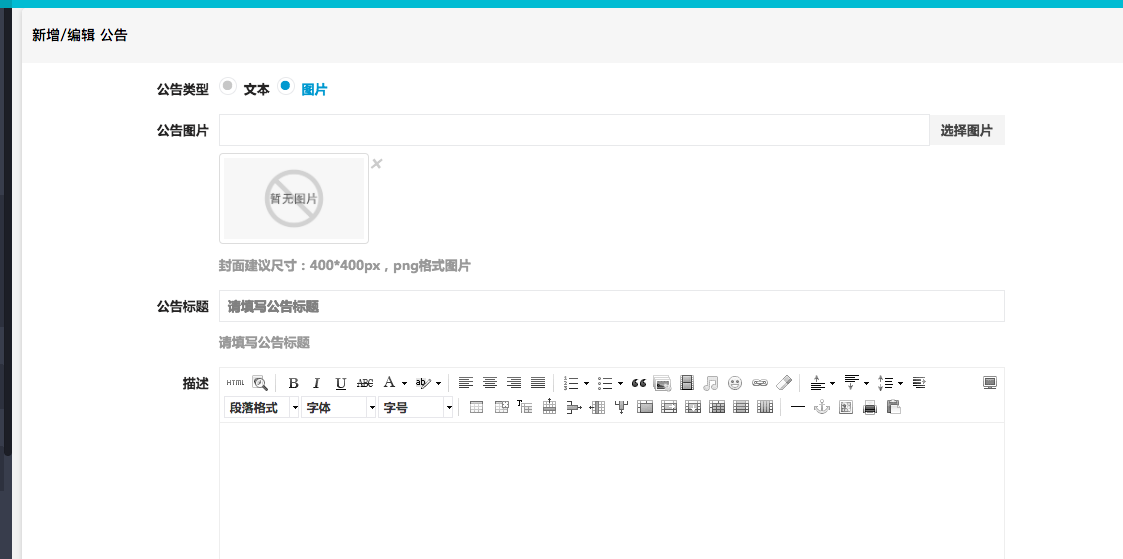
Task: Insert a bulleted list
Action: click(x=605, y=383)
